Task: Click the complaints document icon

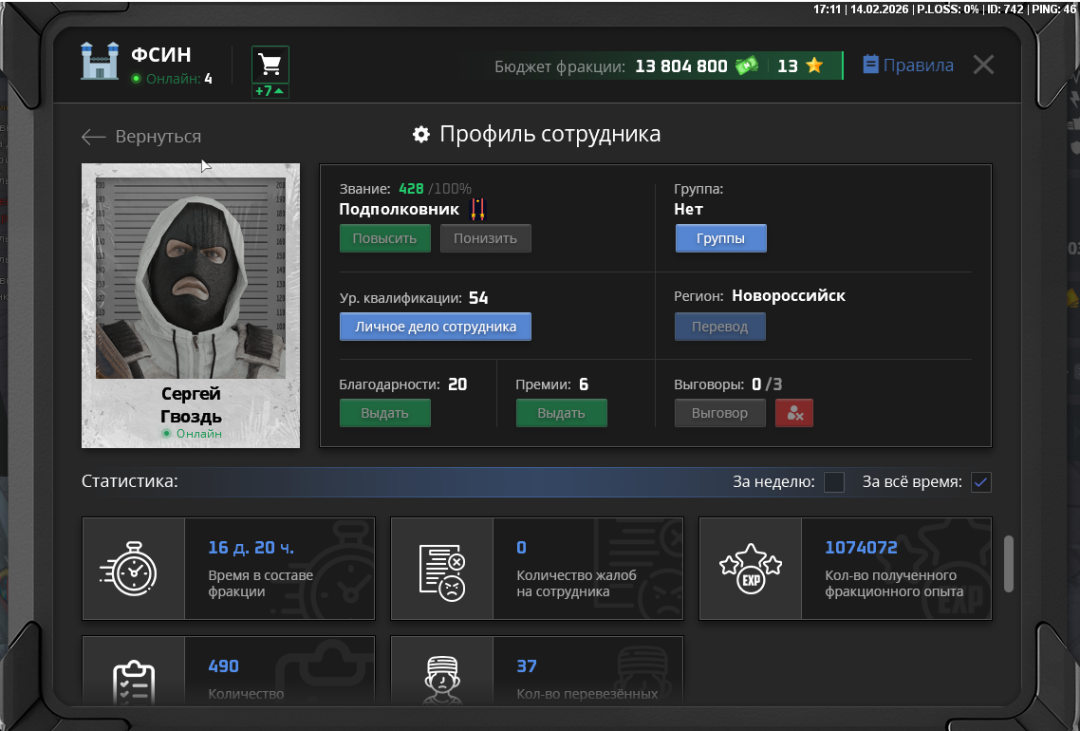Action: [441, 569]
